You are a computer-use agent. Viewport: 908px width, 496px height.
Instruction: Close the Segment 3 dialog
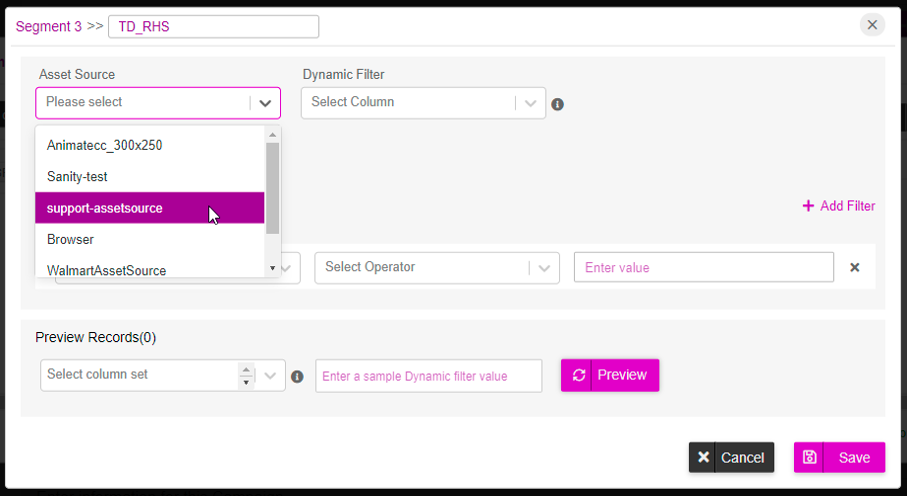872,25
